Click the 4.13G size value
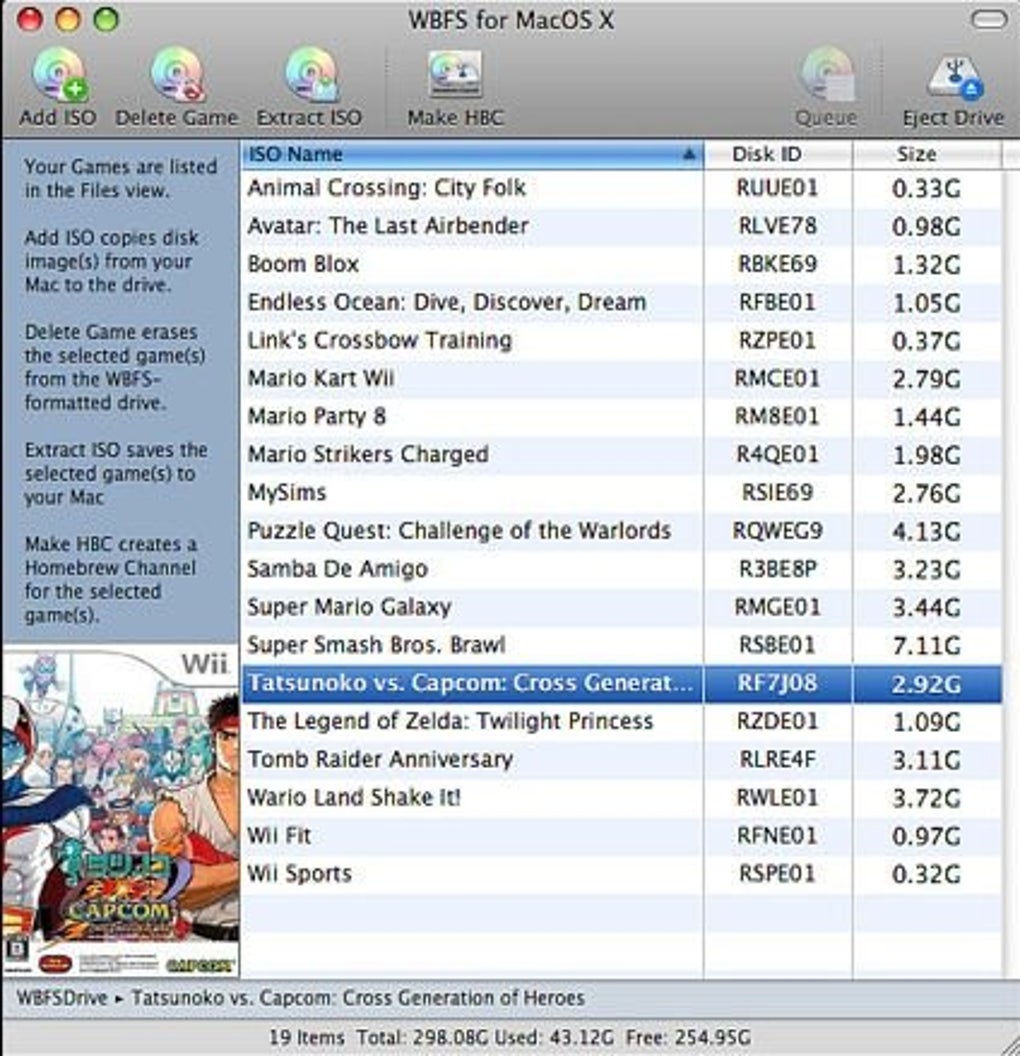 (x=926, y=531)
